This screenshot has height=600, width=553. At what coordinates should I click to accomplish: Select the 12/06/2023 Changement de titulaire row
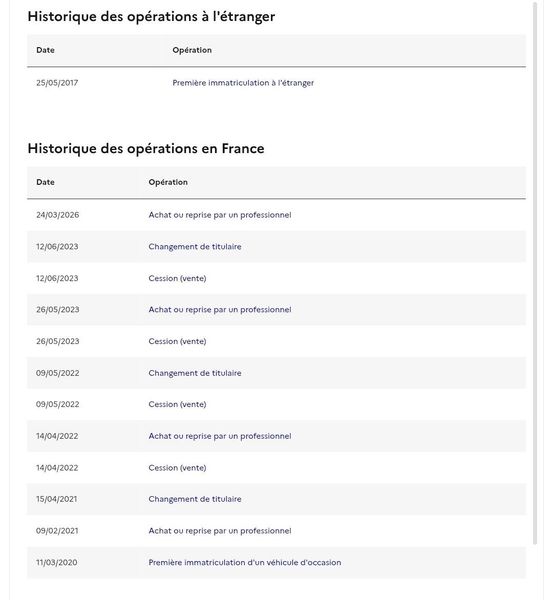click(276, 246)
